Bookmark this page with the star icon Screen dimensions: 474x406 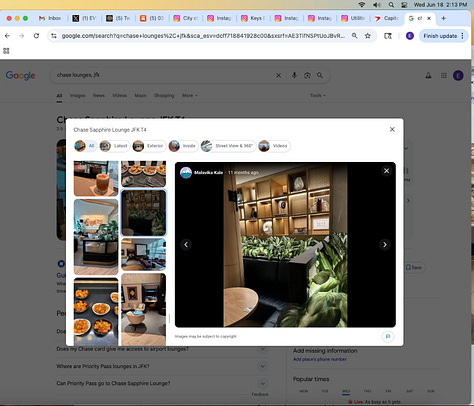click(x=368, y=36)
